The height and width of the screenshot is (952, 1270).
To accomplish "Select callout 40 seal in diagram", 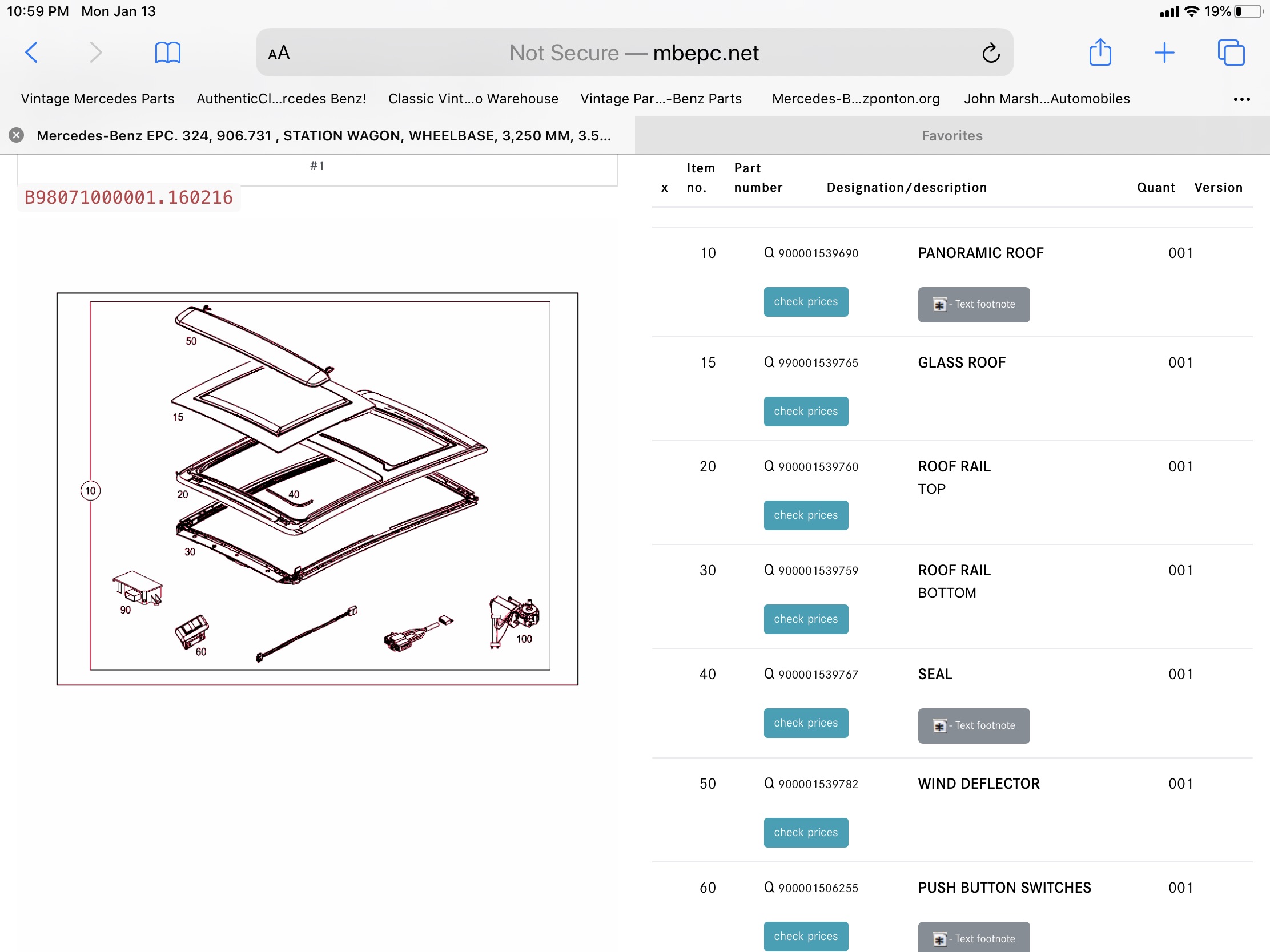I will click(x=294, y=495).
